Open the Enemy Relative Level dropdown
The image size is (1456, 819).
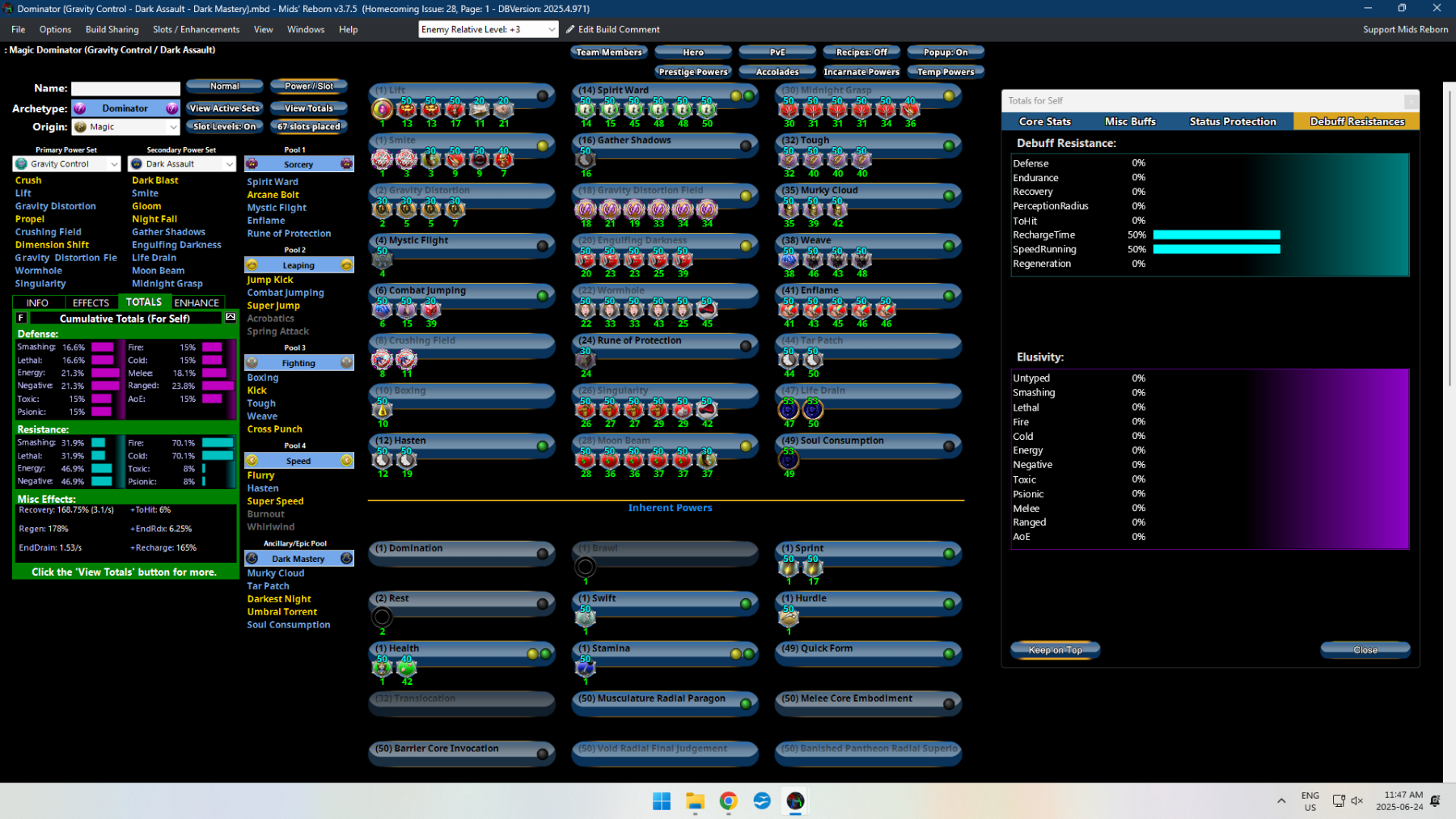point(489,29)
